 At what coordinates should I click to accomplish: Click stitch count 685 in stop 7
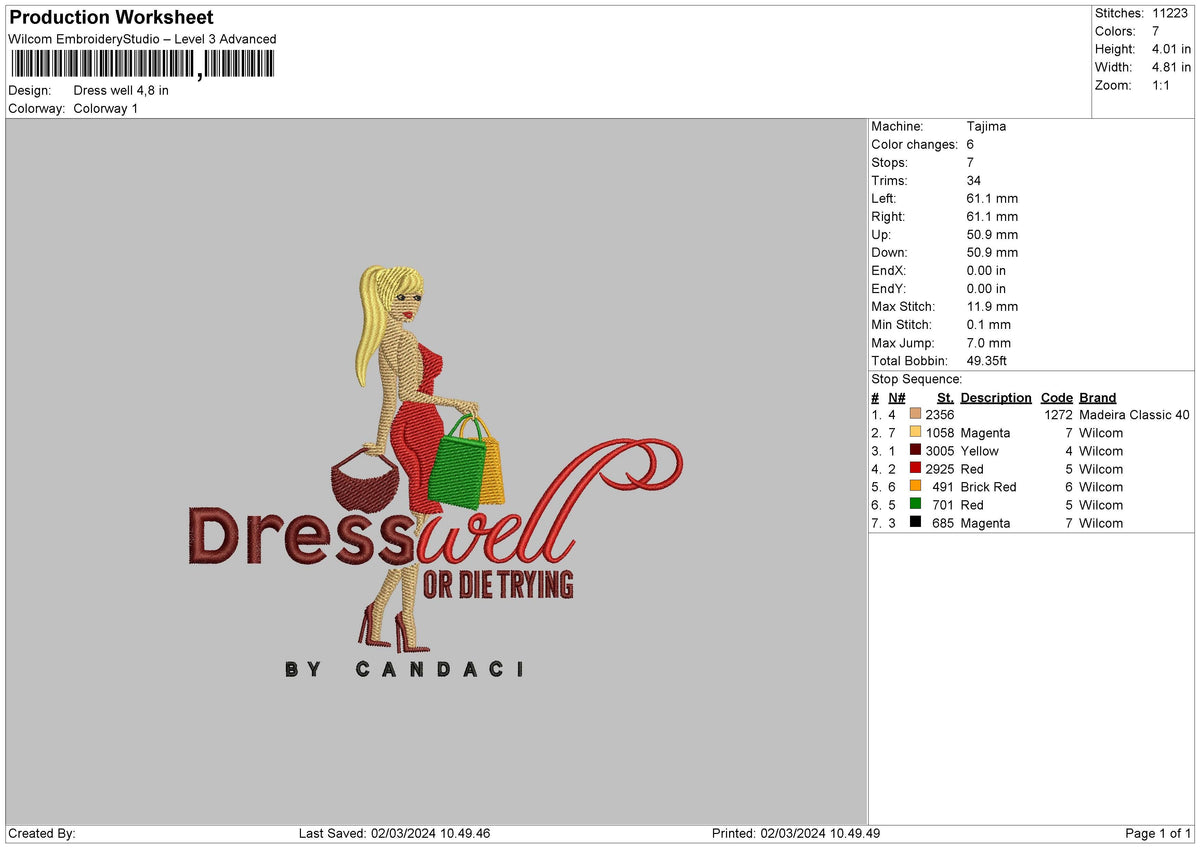943,523
